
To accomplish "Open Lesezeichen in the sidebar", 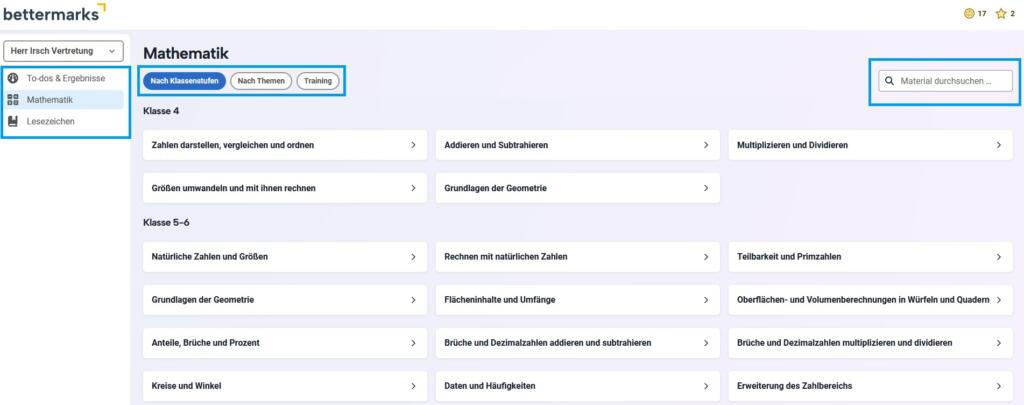I will point(50,121).
